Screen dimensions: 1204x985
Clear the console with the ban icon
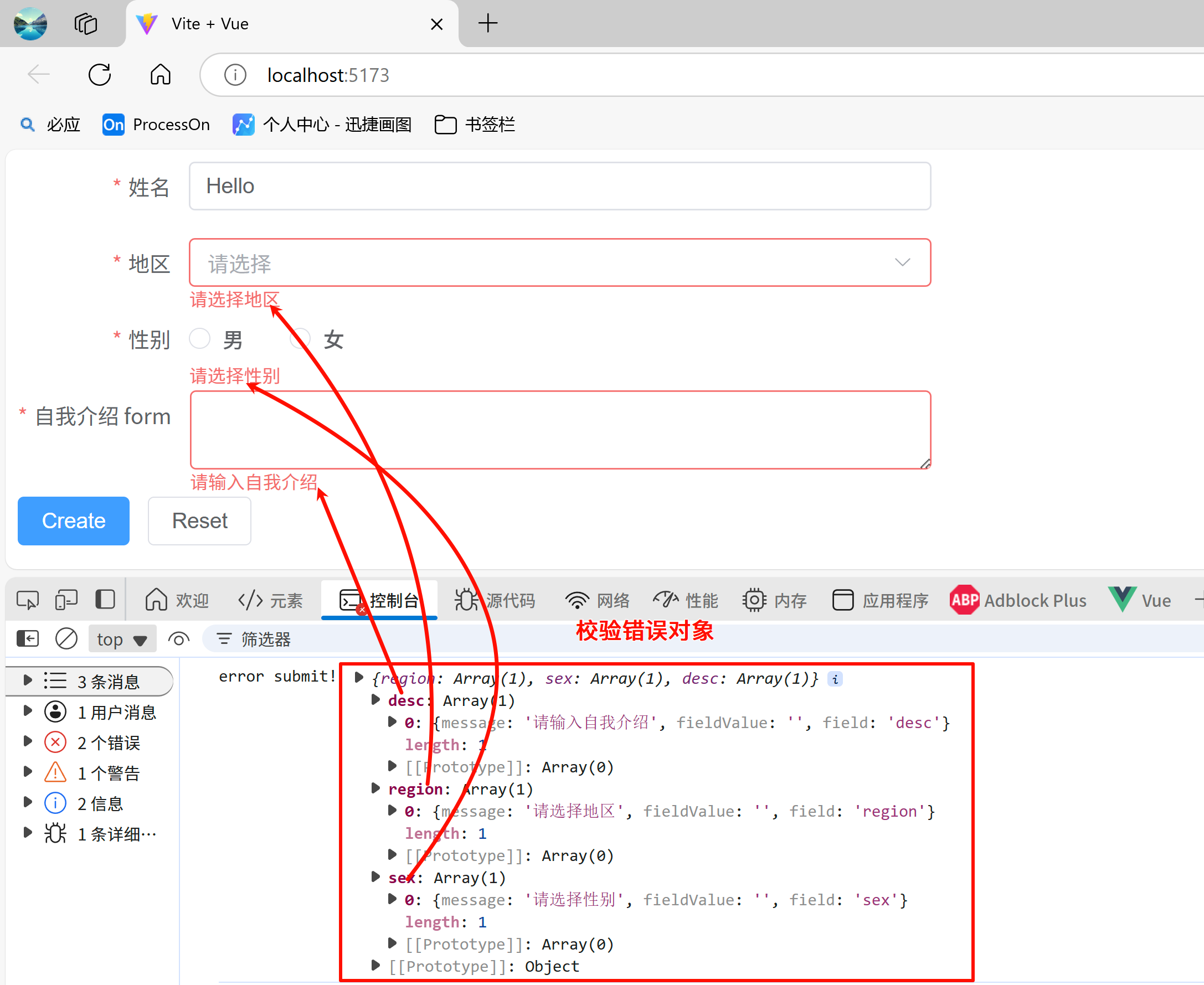pos(66,639)
